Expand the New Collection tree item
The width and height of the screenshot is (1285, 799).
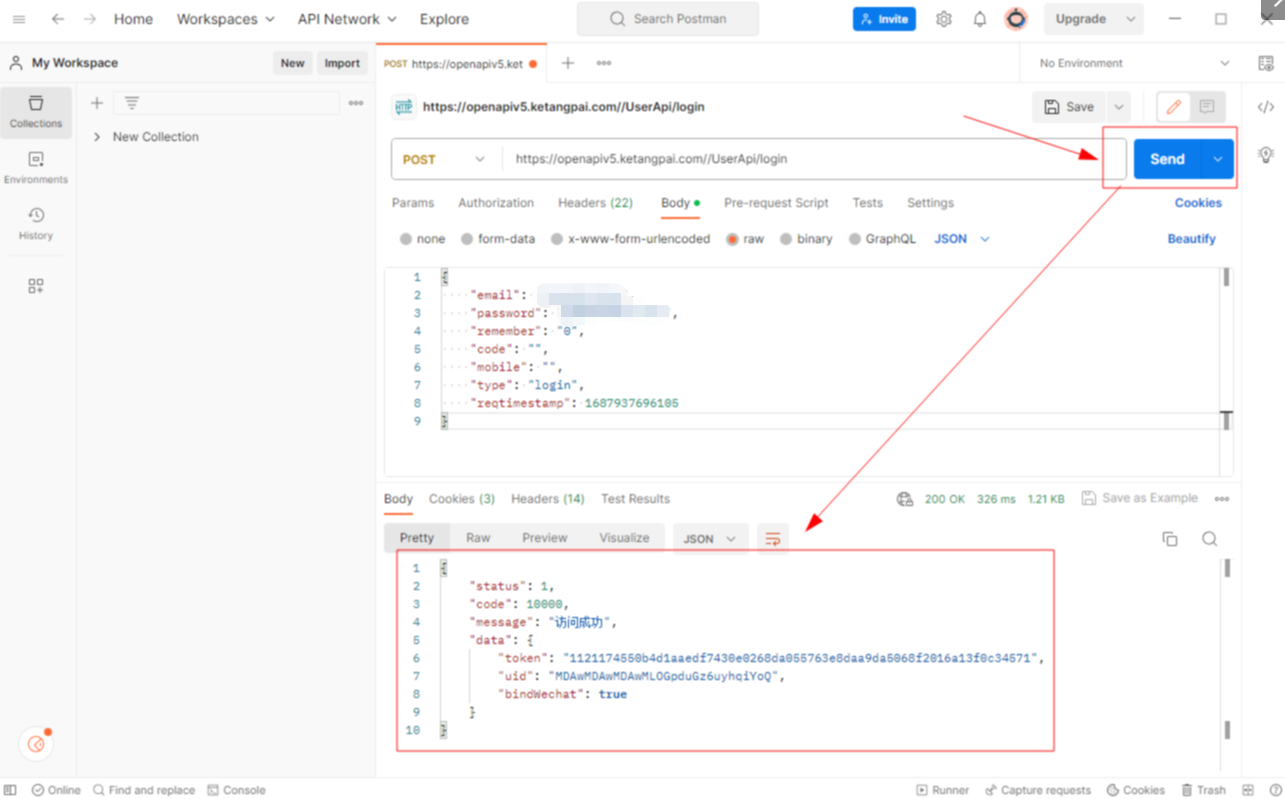coord(97,137)
